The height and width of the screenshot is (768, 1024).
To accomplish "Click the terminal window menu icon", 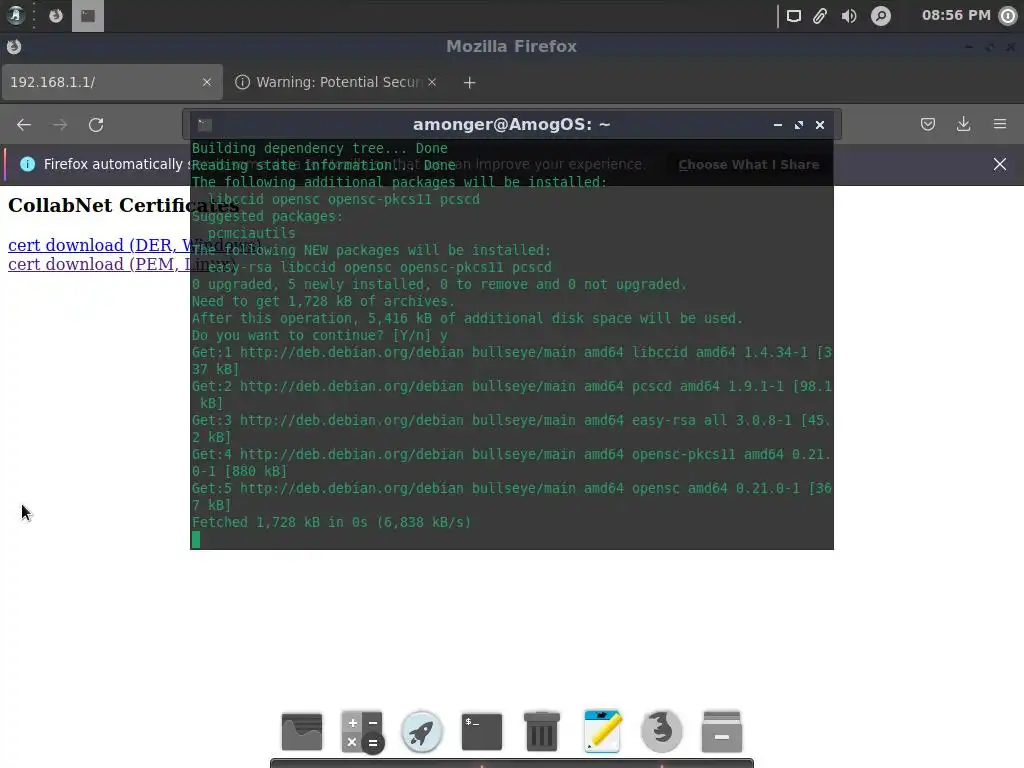I will pyautogui.click(x=205, y=124).
